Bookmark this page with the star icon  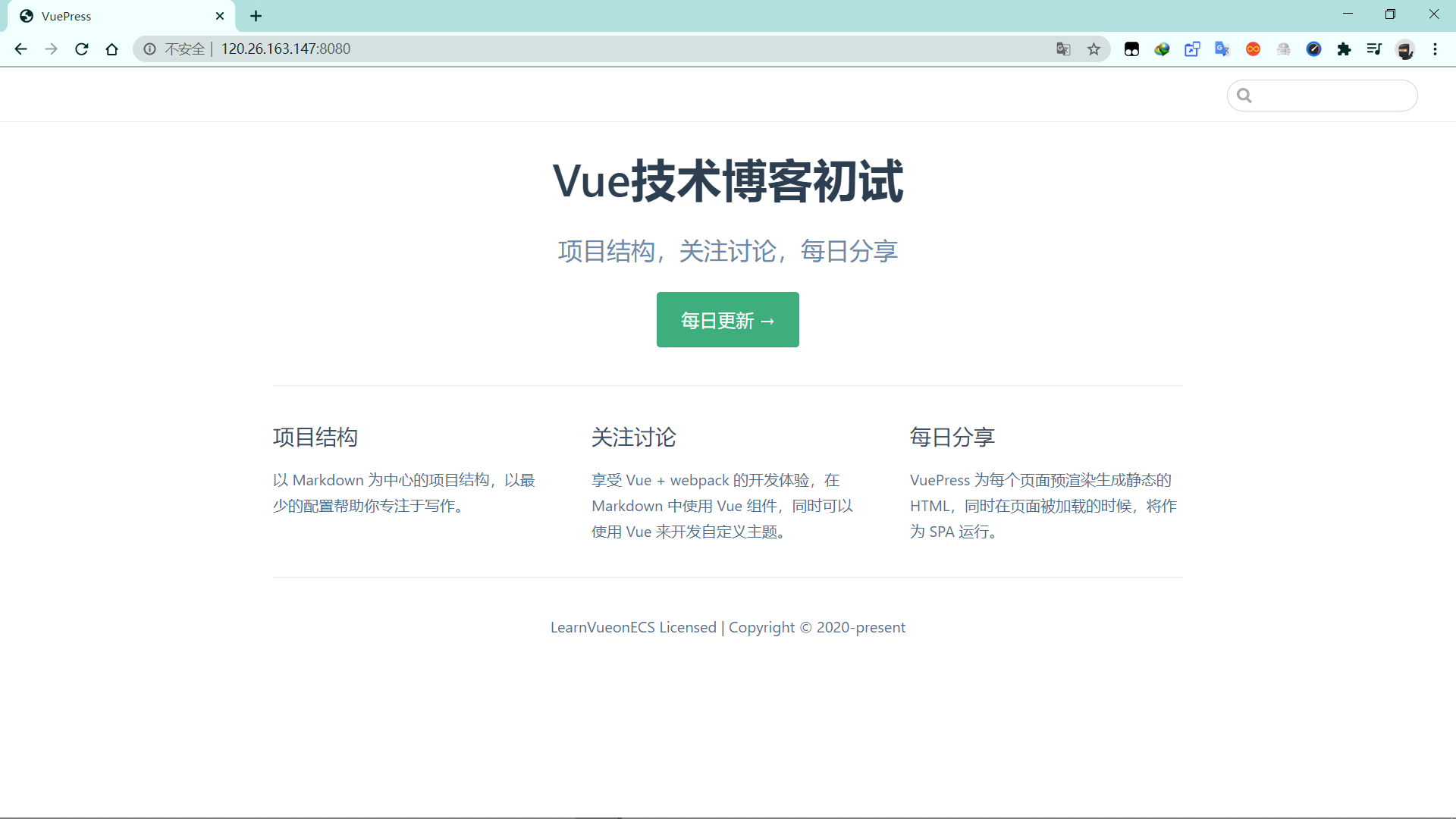coord(1094,49)
